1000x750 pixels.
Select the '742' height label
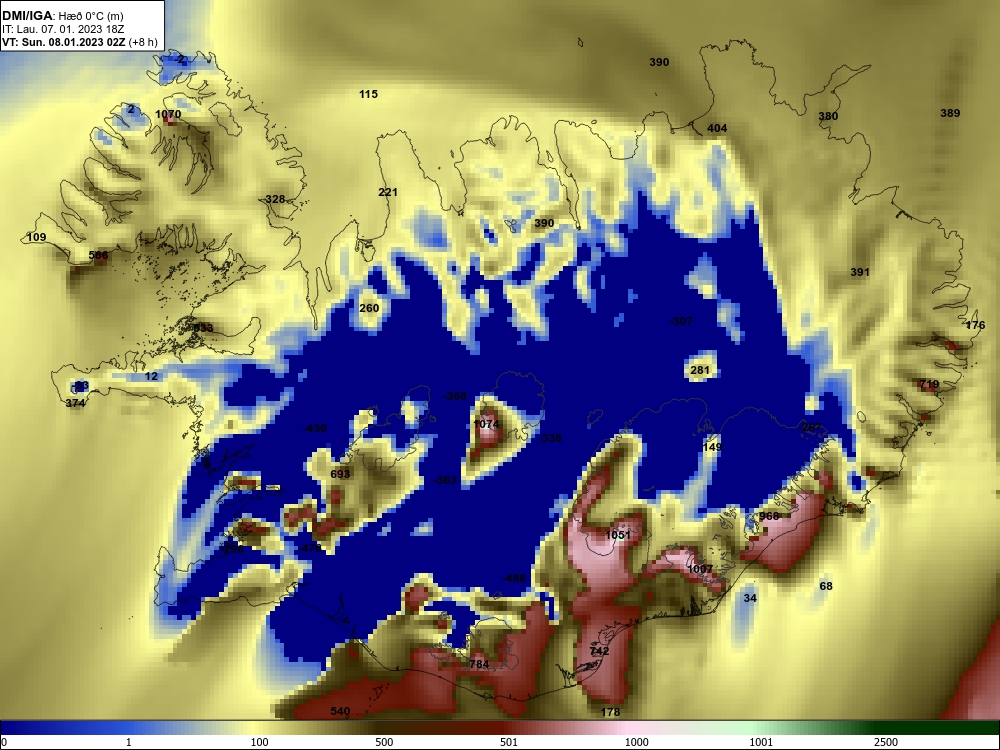coord(599,651)
